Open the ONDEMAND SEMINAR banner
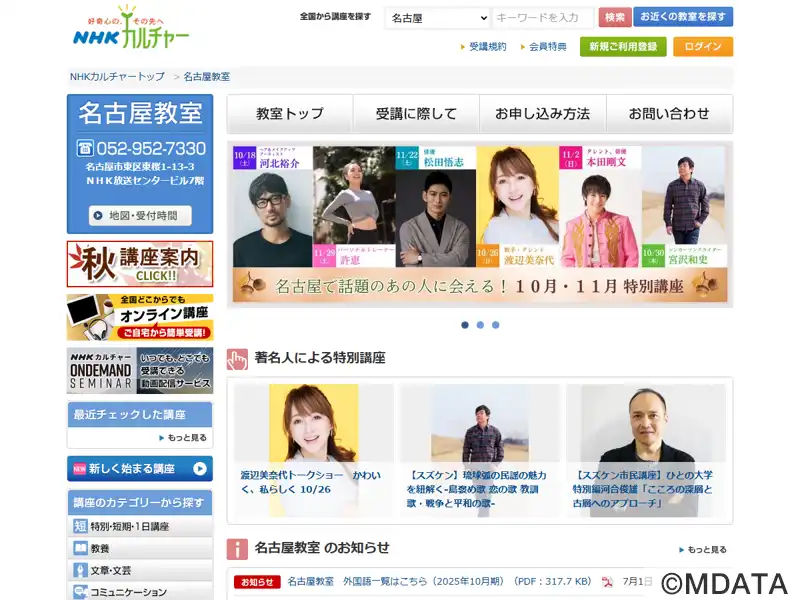800x600 pixels. [x=140, y=371]
